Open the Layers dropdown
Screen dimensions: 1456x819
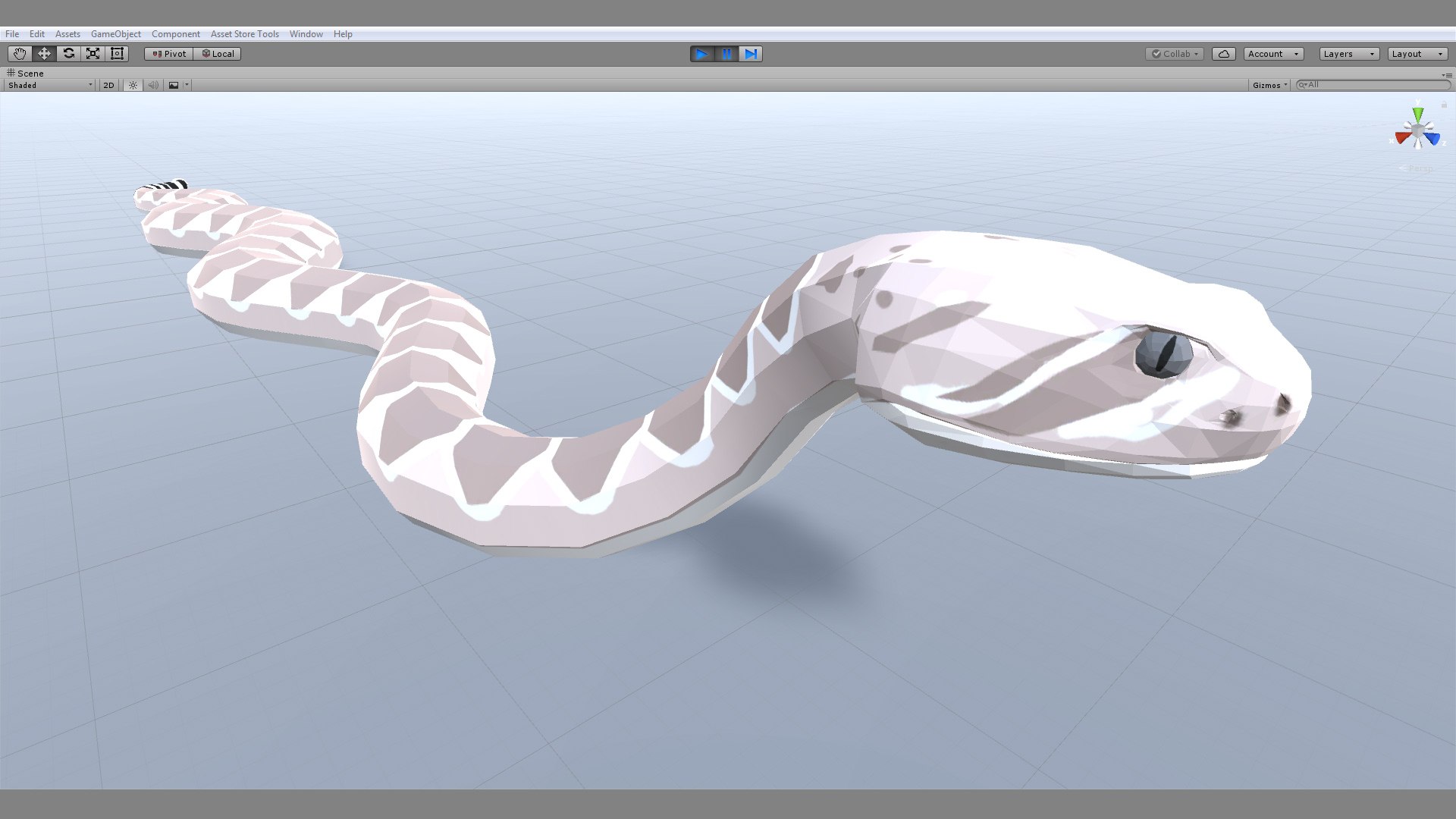pos(1349,54)
